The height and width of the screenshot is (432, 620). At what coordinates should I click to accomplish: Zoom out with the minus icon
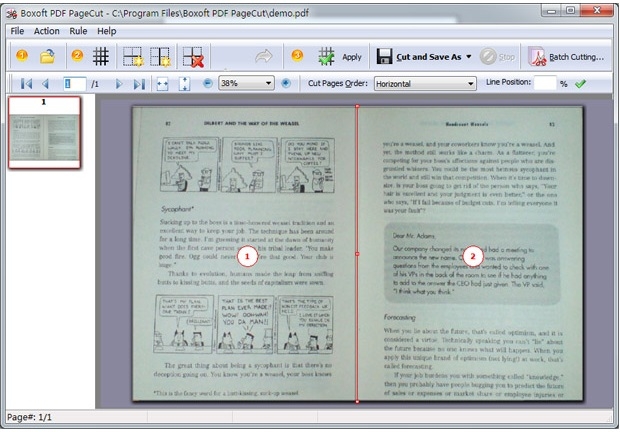point(208,83)
